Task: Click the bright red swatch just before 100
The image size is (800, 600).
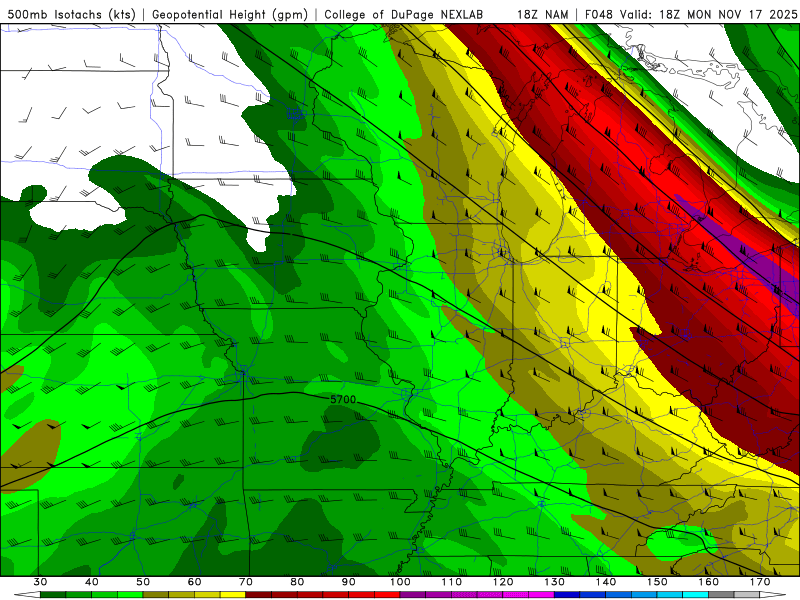Action: pos(387,595)
